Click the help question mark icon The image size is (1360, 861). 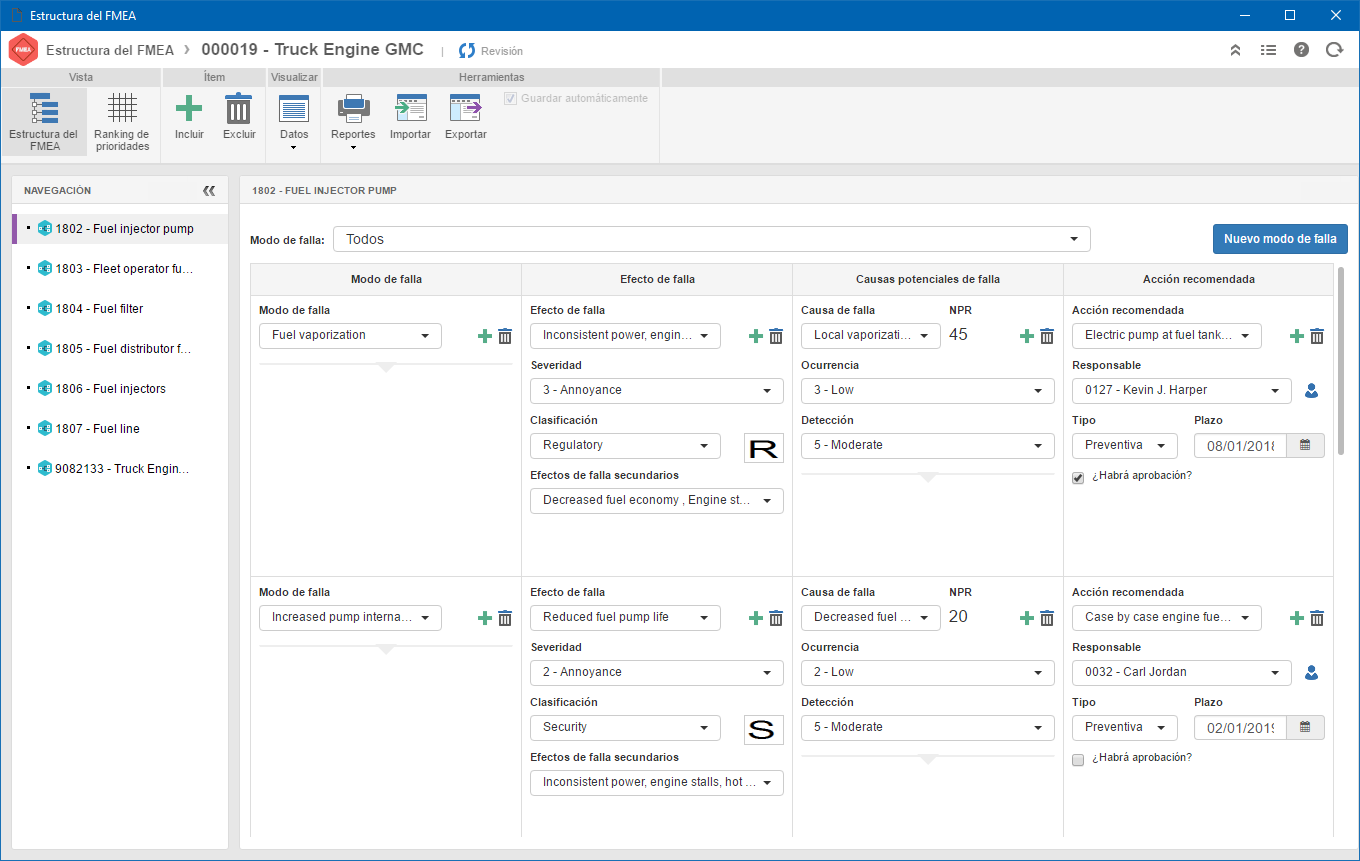click(x=1301, y=50)
